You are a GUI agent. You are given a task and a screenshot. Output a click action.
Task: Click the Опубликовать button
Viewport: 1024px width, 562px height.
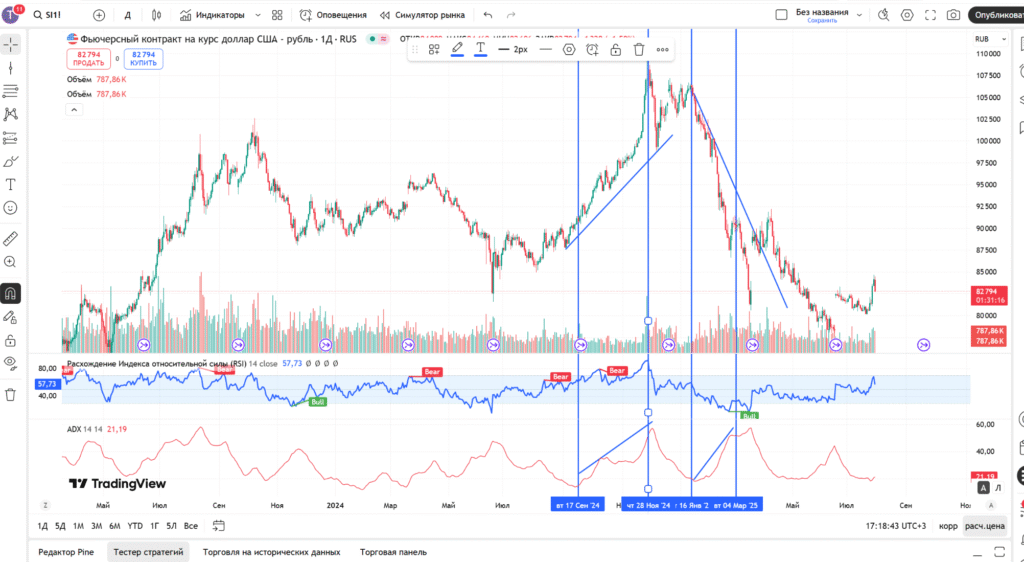coord(997,14)
